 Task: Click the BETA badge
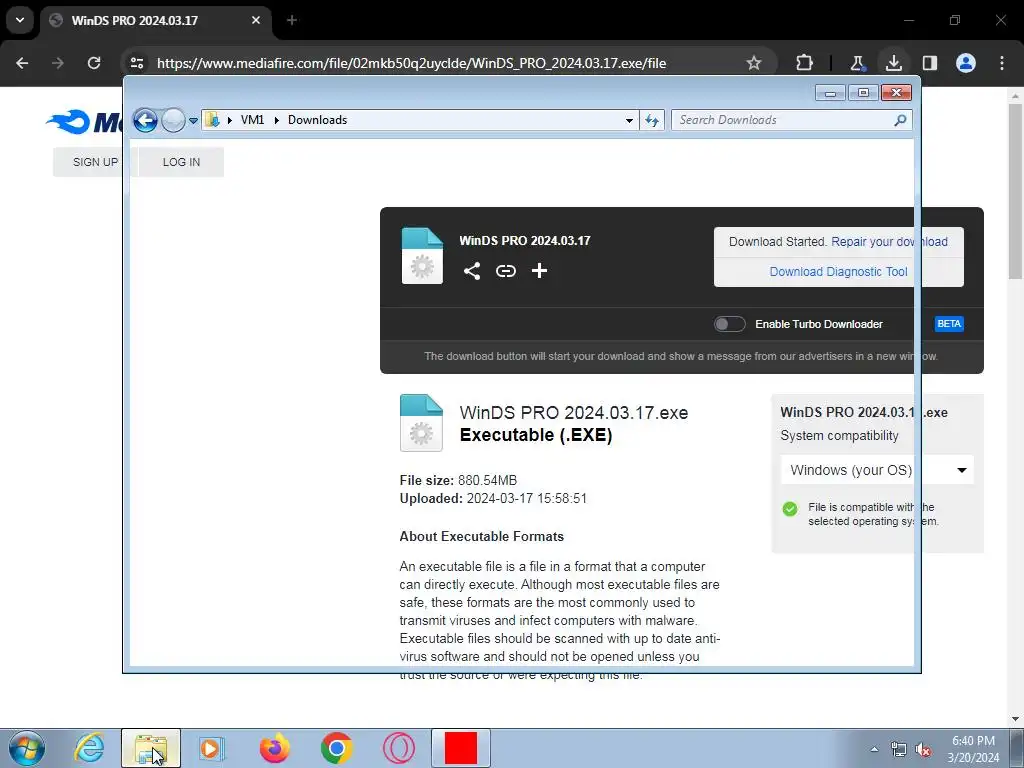(x=949, y=324)
